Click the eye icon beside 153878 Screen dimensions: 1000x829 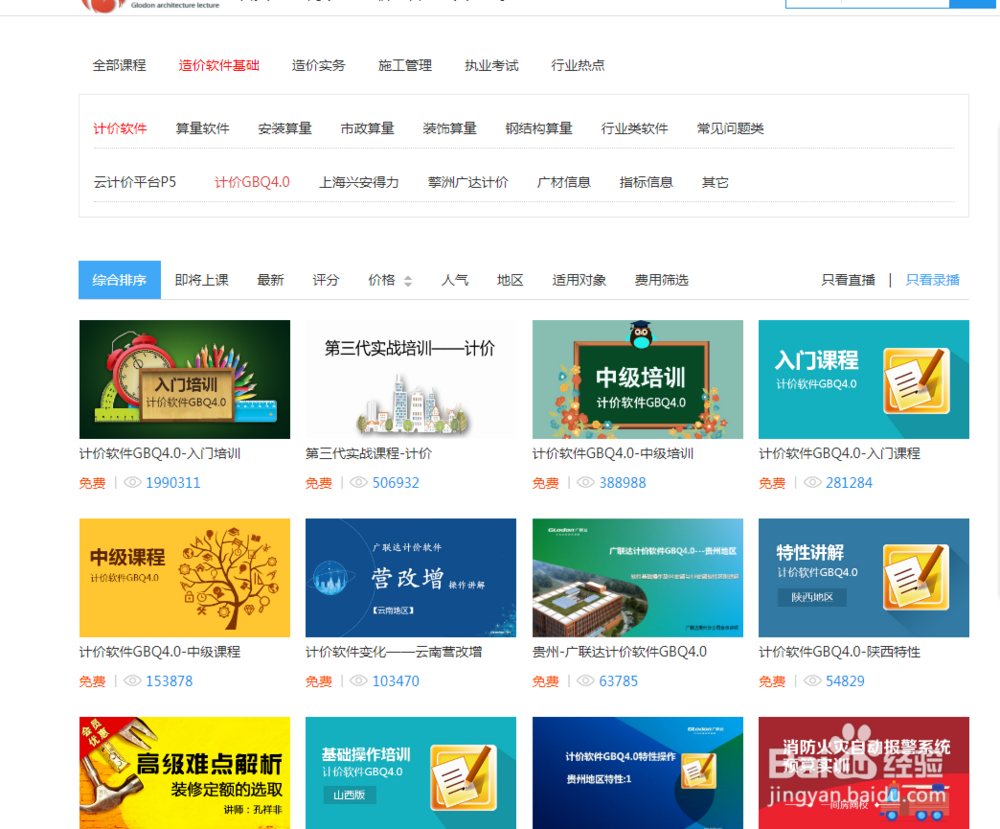point(132,680)
